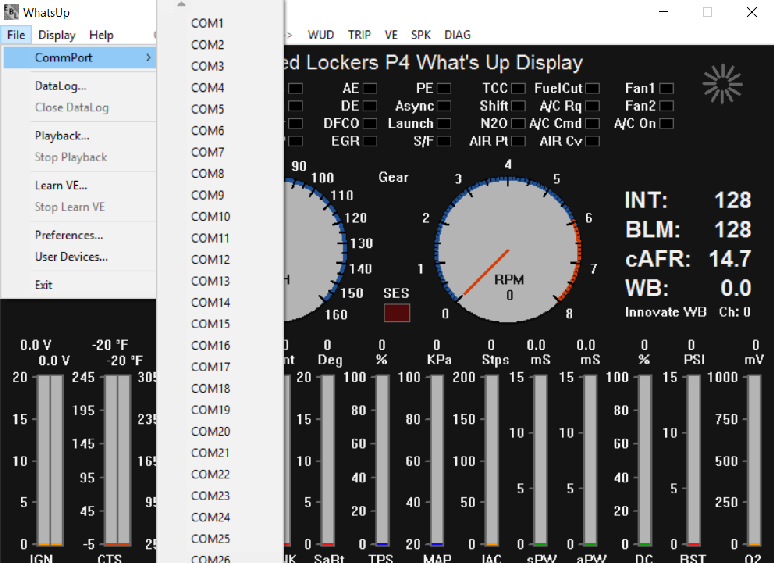Click the BST bar gauge

[x=691, y=460]
